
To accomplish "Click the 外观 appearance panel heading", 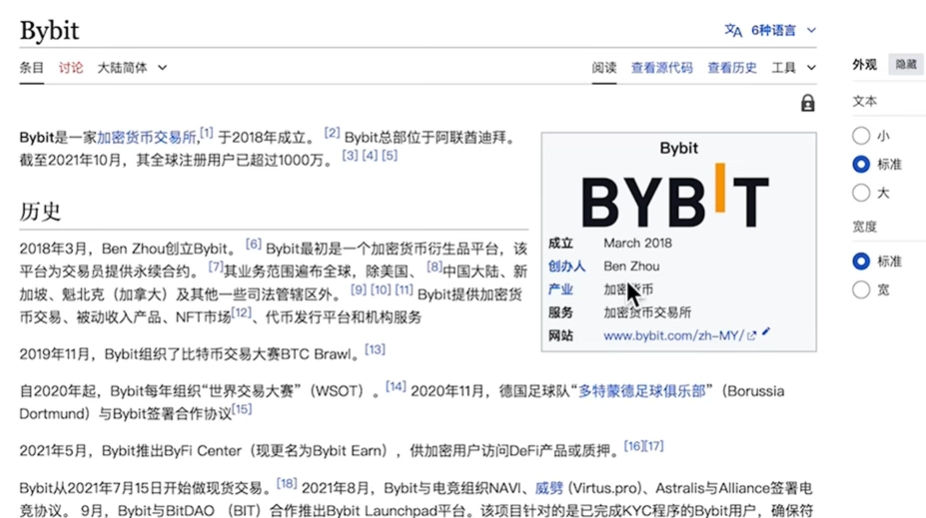I will (865, 64).
